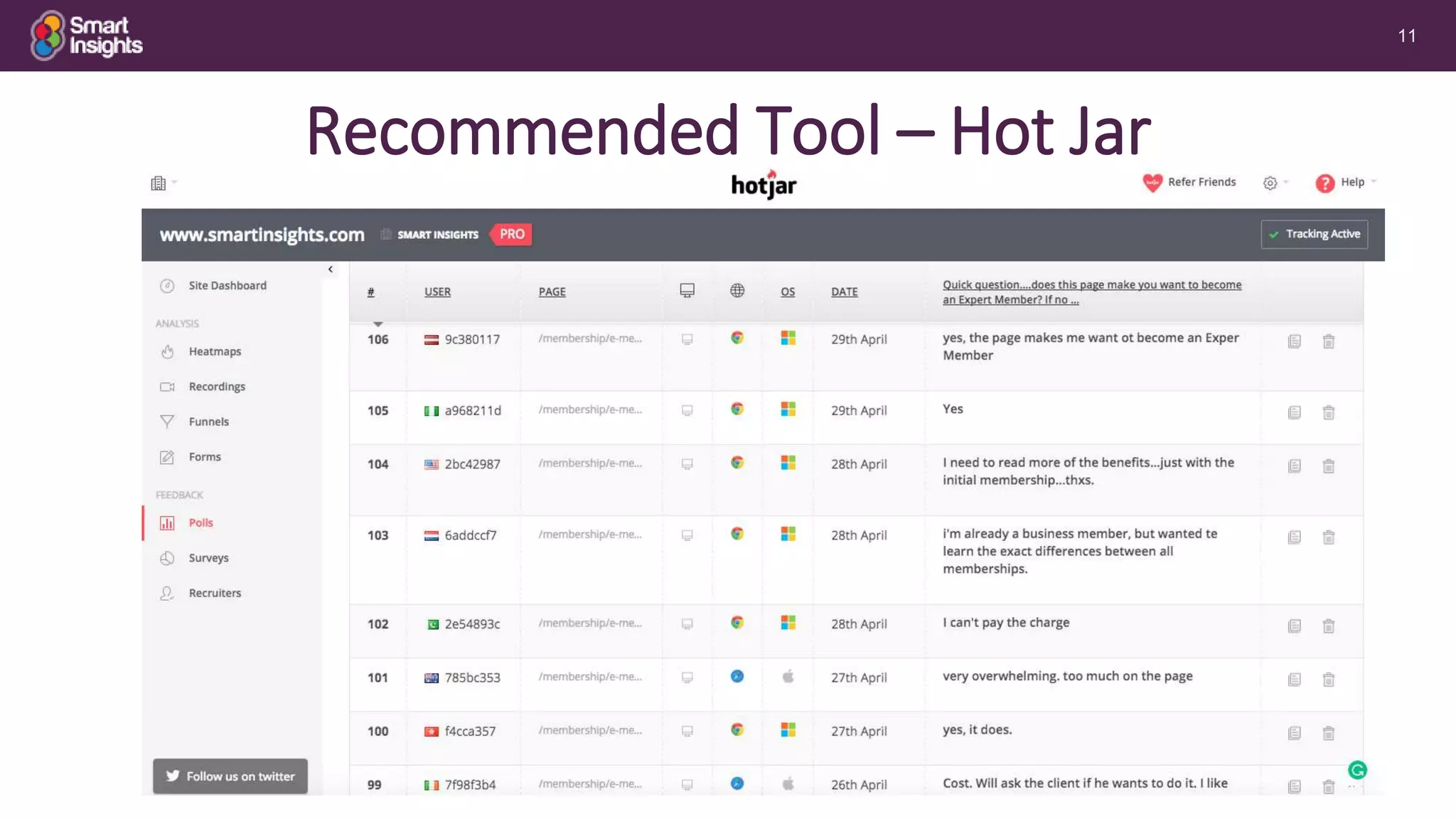Delete response row 101
This screenshot has height=819, width=1456.
1329,680
